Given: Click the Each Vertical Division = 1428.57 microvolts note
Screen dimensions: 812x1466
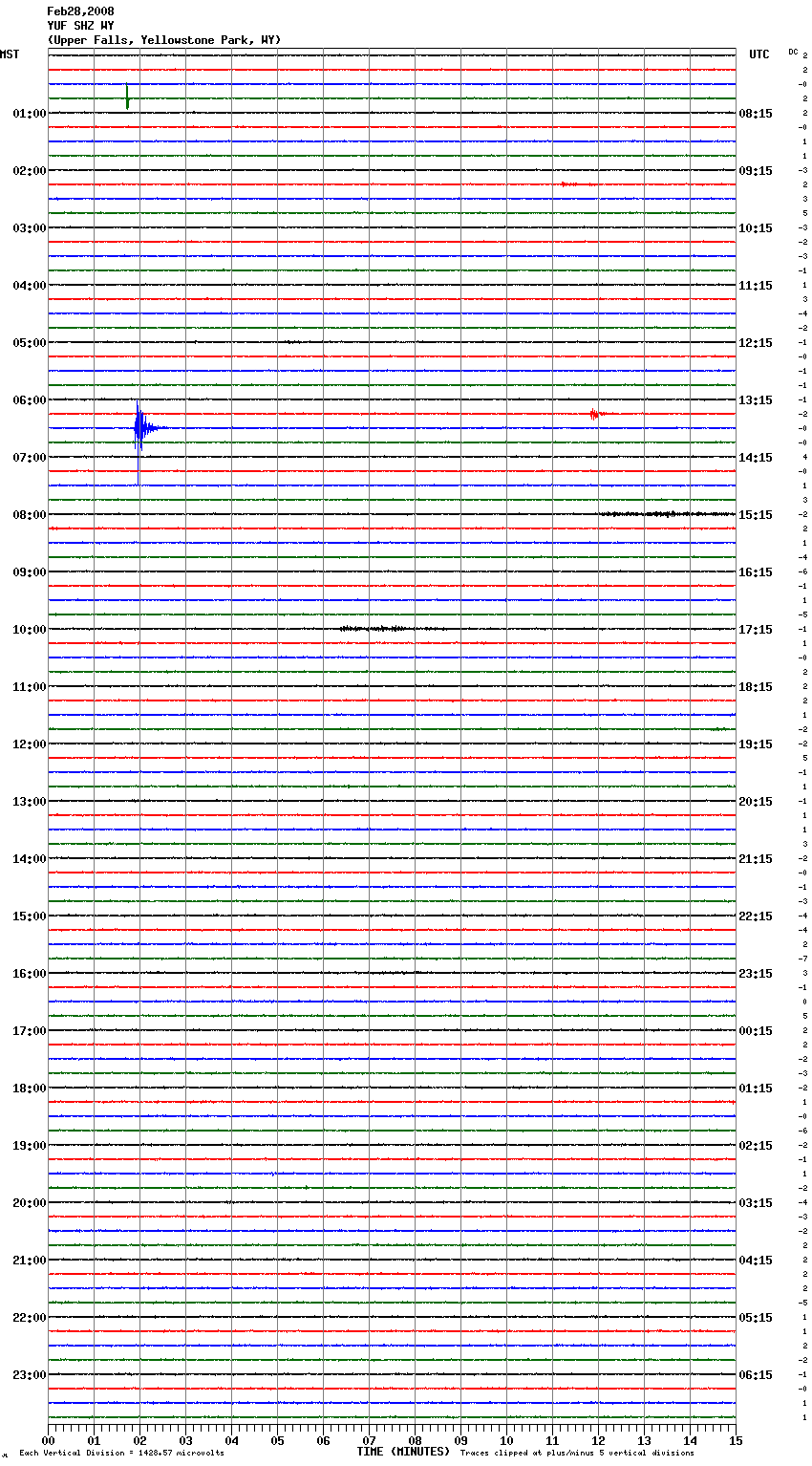Looking at the screenshot, I should 122,1453.
